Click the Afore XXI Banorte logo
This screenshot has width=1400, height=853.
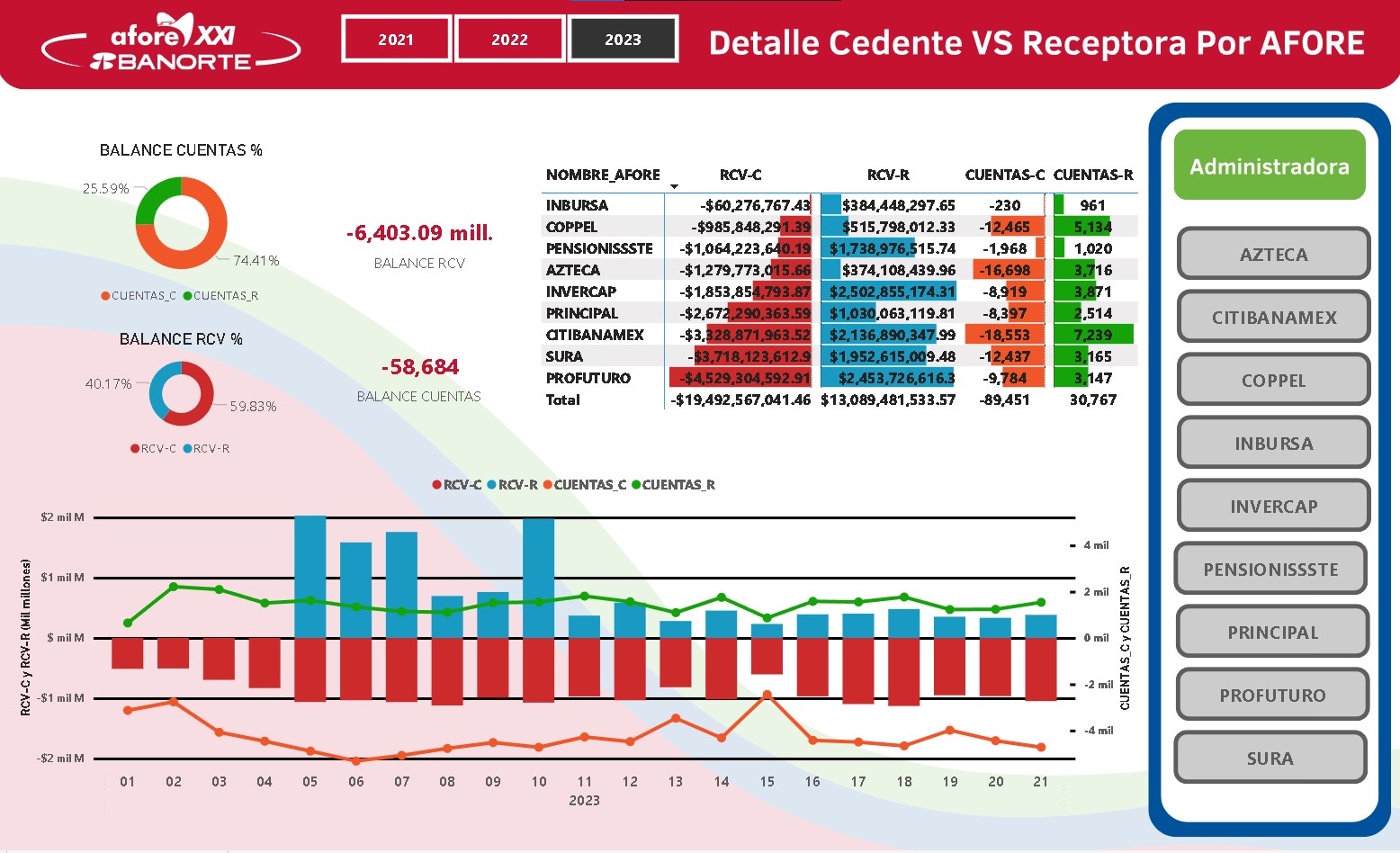click(171, 45)
